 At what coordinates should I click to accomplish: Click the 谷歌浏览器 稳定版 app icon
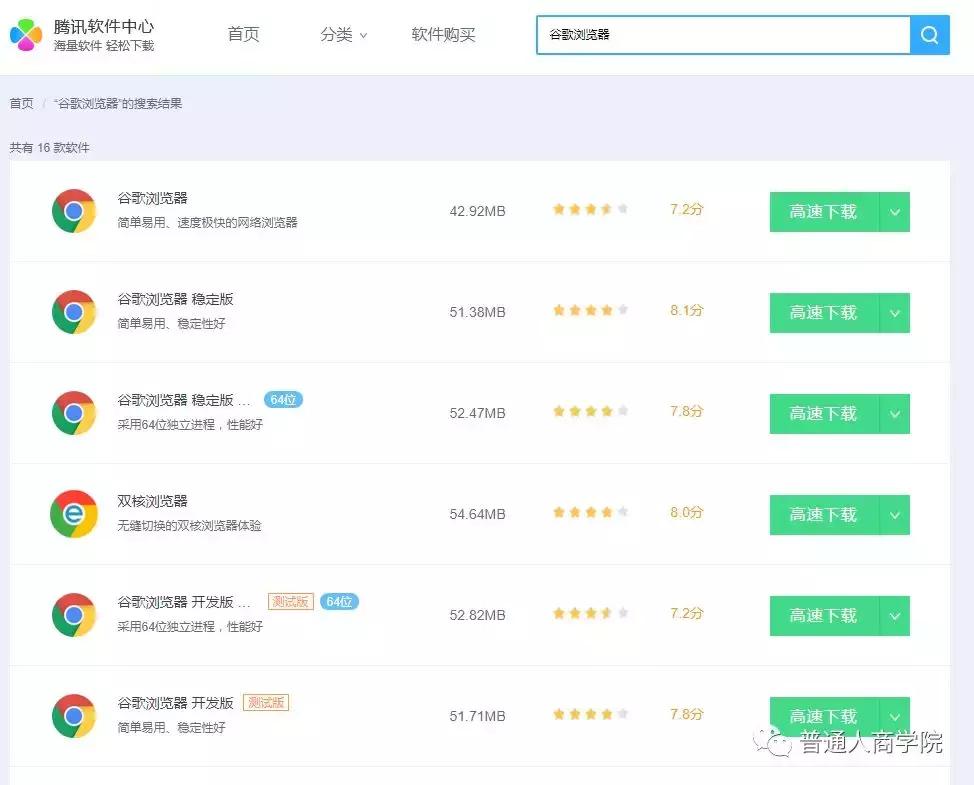coord(73,311)
